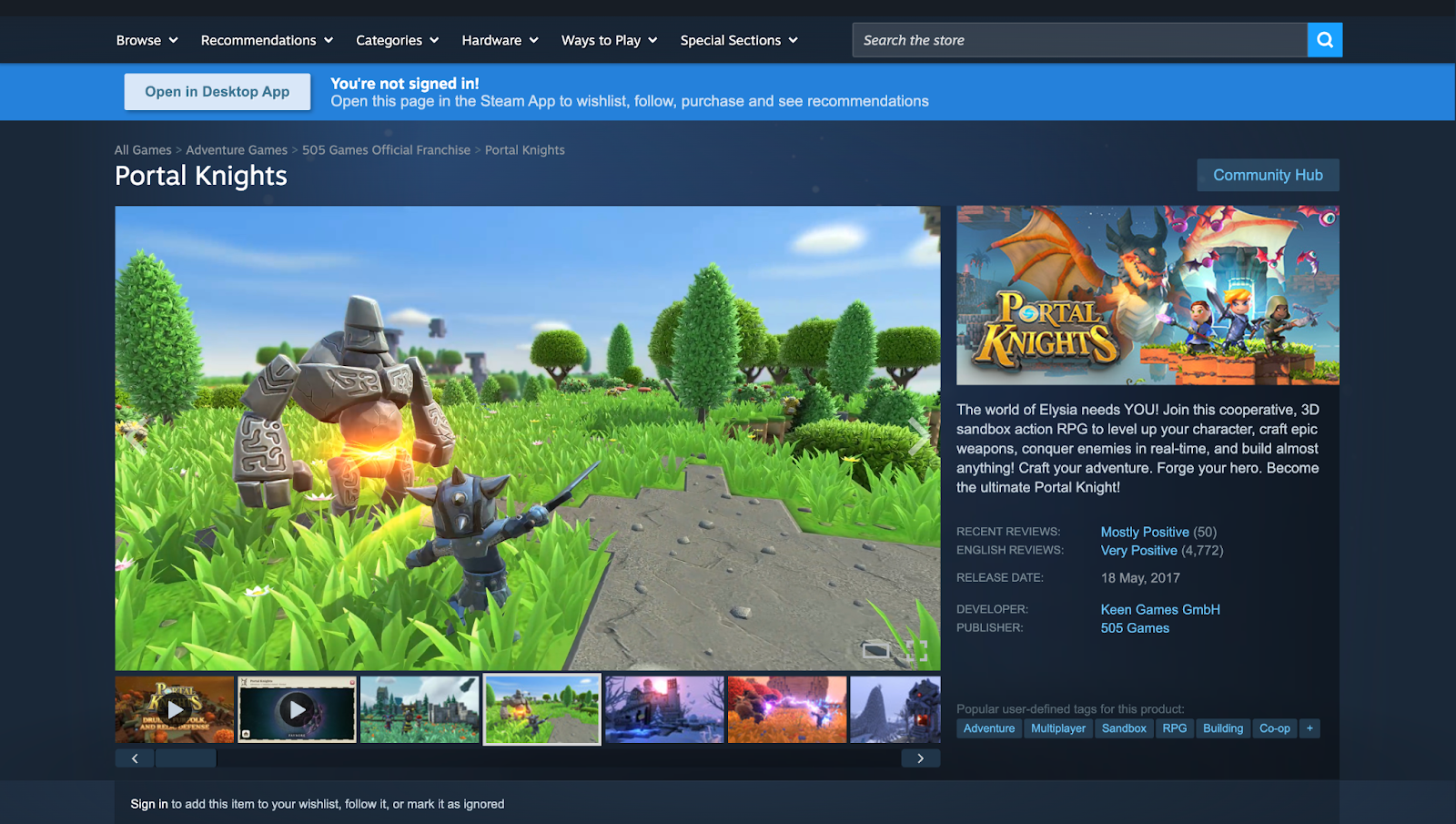This screenshot has height=824, width=1456.
Task: Visit the 505 Games publisher page
Action: [1134, 627]
